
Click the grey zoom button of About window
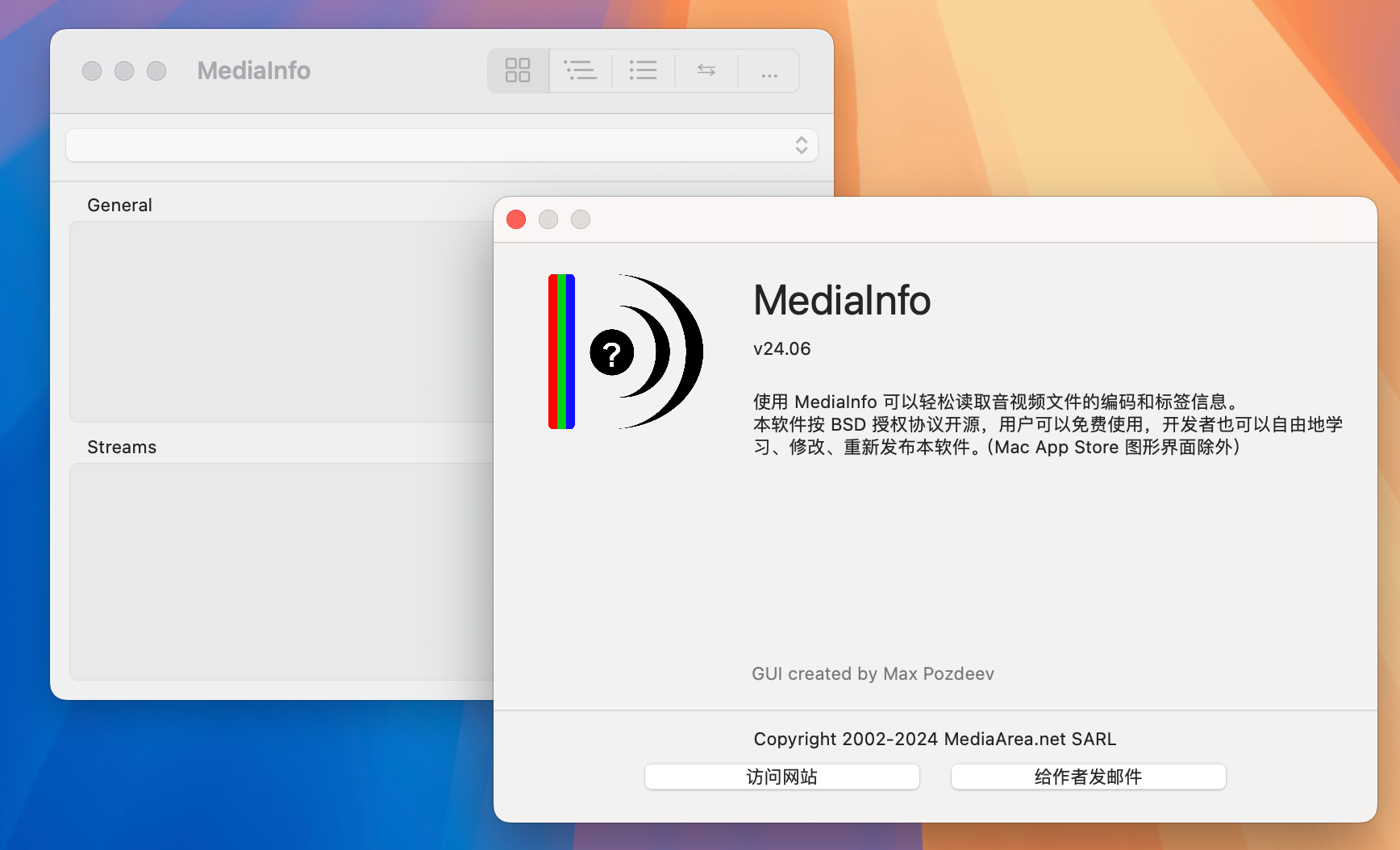click(581, 219)
